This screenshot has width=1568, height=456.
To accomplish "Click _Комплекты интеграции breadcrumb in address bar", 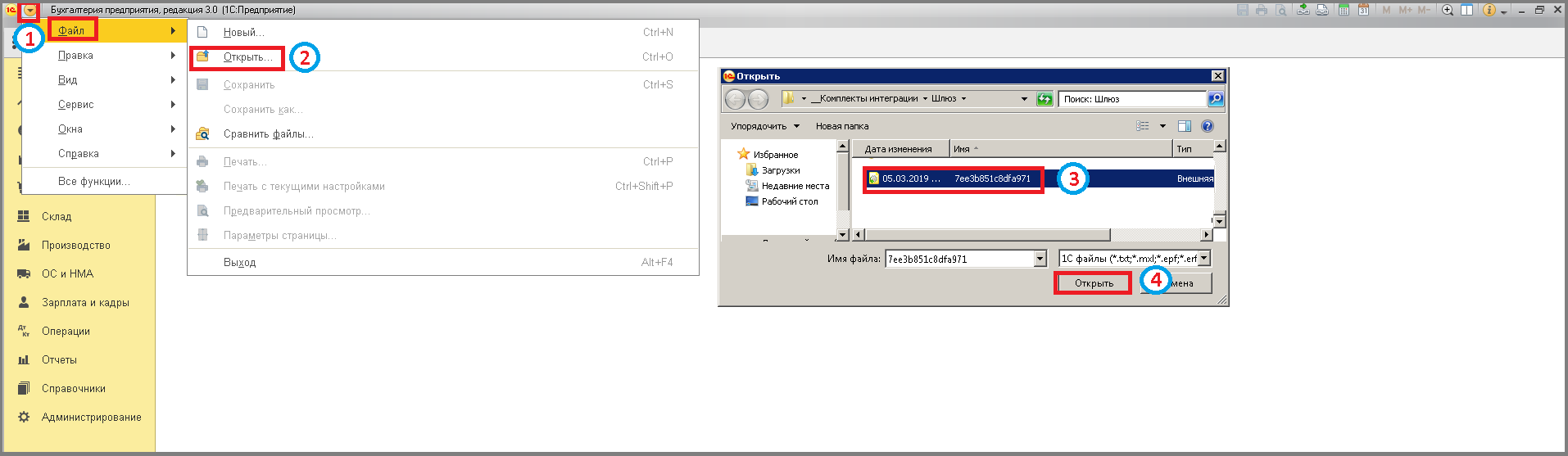I will coord(864,98).
